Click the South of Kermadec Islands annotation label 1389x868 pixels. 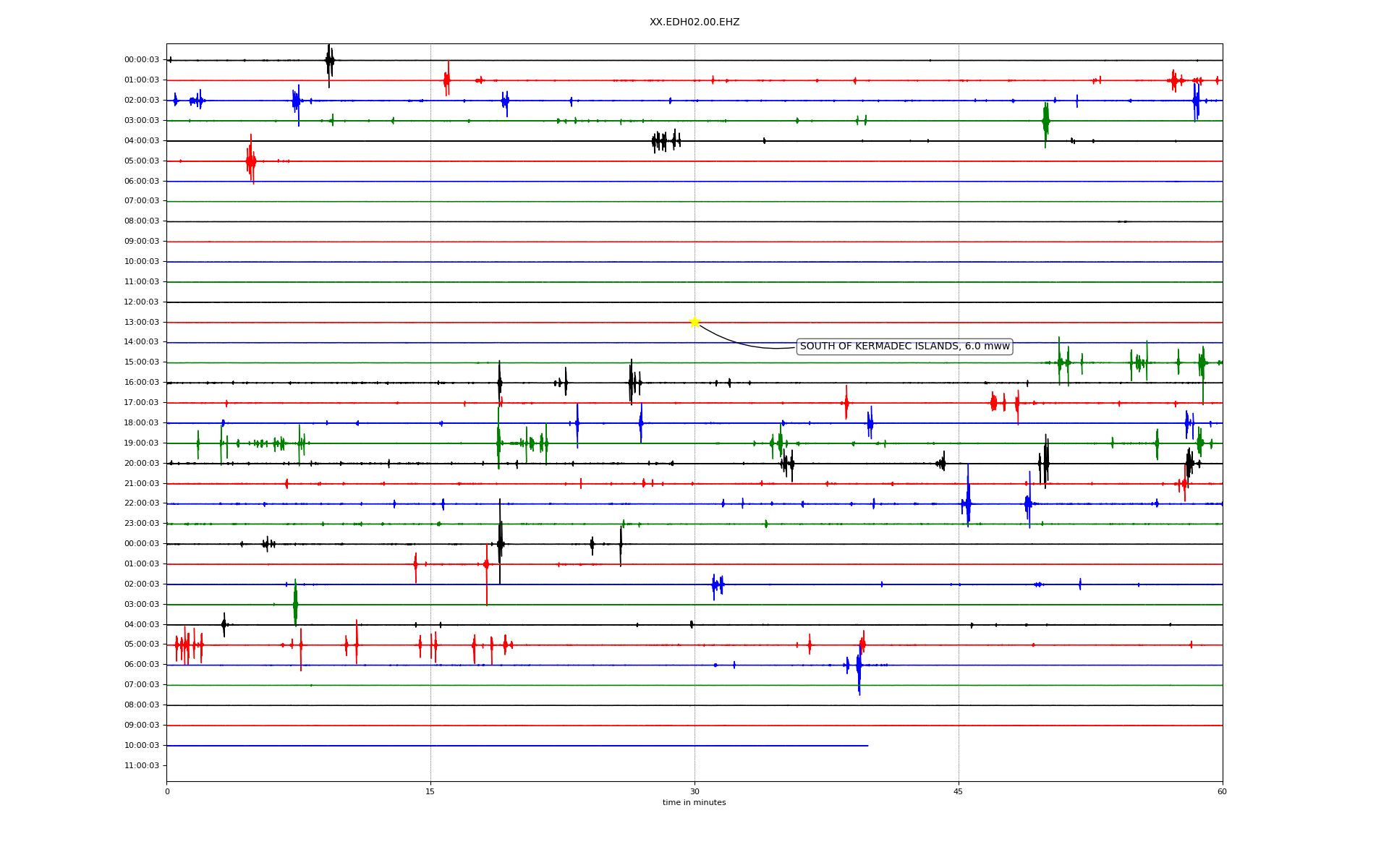pyautogui.click(x=904, y=346)
